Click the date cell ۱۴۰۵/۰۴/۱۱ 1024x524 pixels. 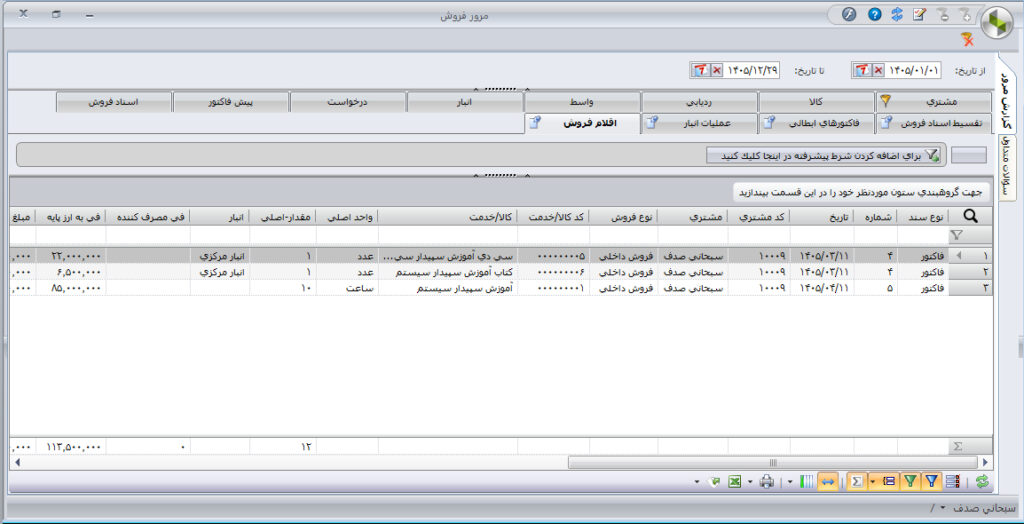tap(822, 288)
